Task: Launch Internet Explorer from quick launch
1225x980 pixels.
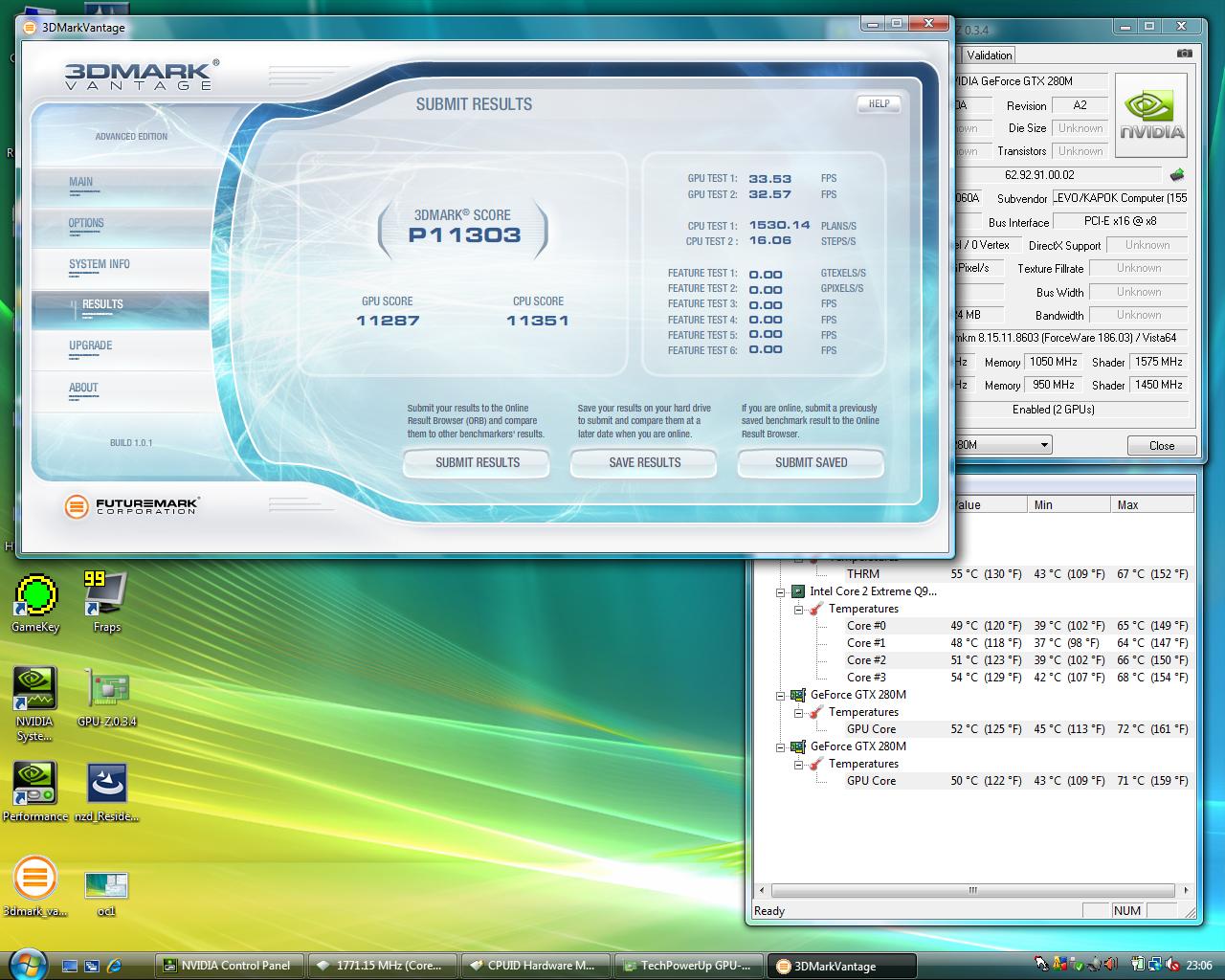Action: pyautogui.click(x=115, y=966)
